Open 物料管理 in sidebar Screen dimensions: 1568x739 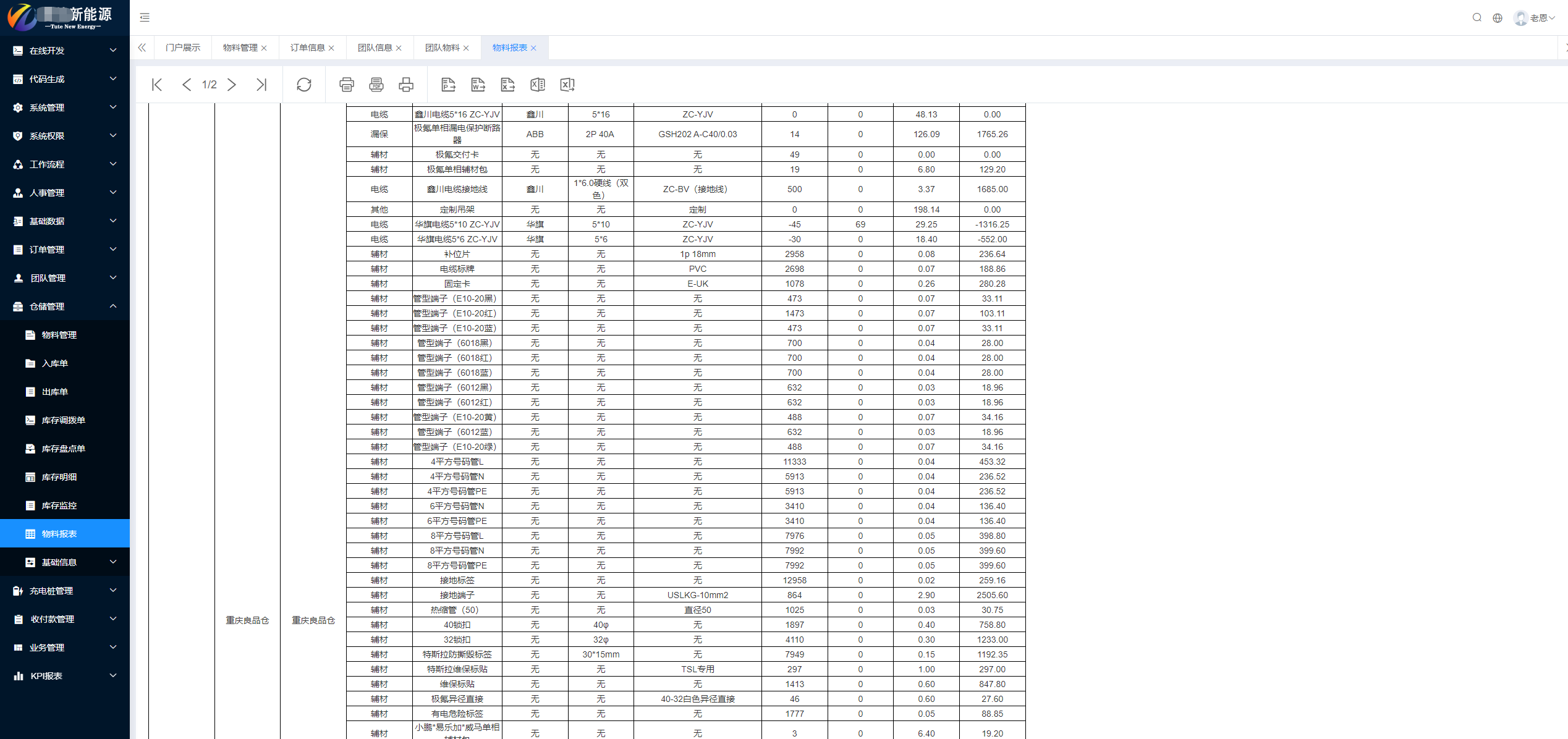tap(65, 335)
